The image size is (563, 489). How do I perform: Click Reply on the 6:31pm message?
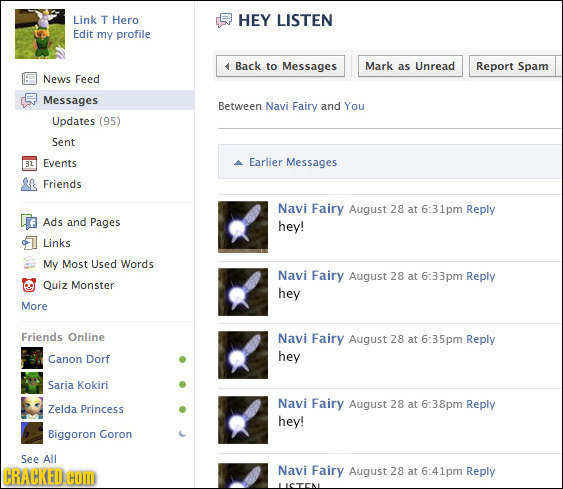480,209
